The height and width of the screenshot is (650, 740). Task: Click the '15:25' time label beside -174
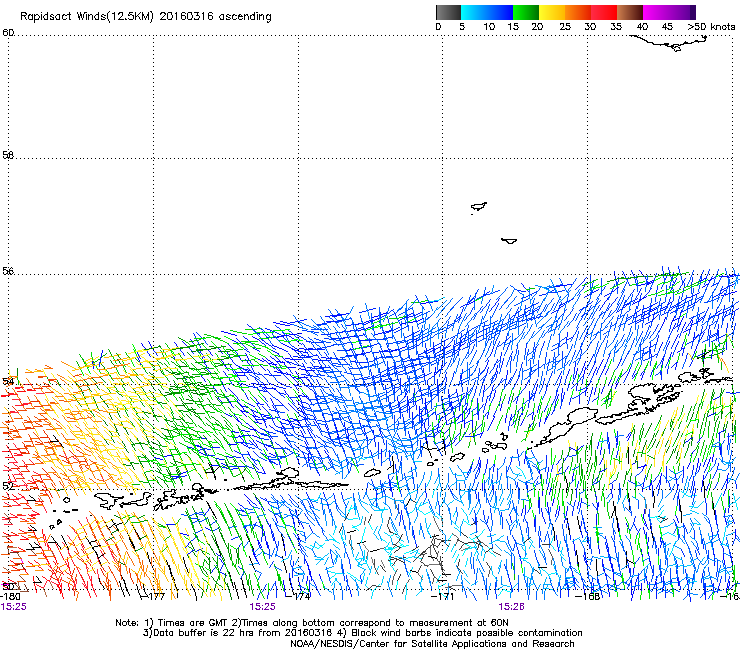pyautogui.click(x=262, y=607)
